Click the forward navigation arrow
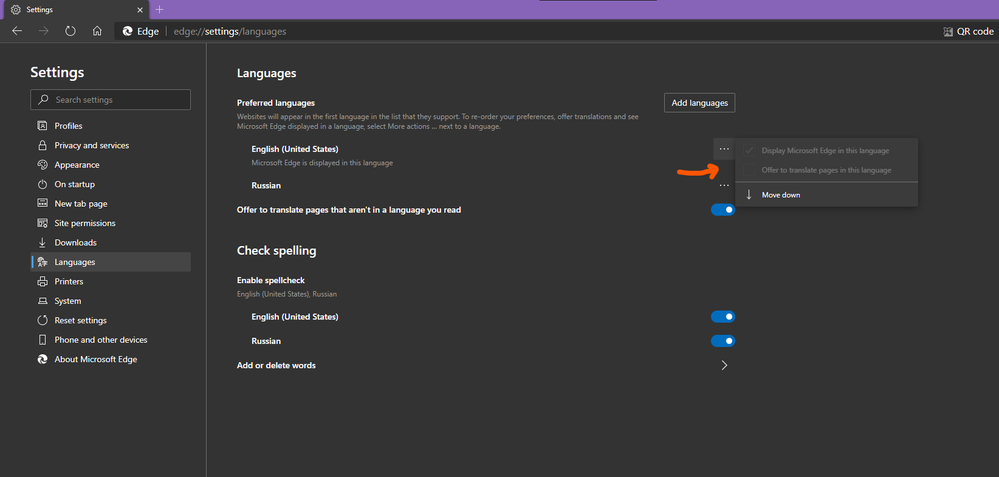The height and width of the screenshot is (477, 999). coord(43,31)
